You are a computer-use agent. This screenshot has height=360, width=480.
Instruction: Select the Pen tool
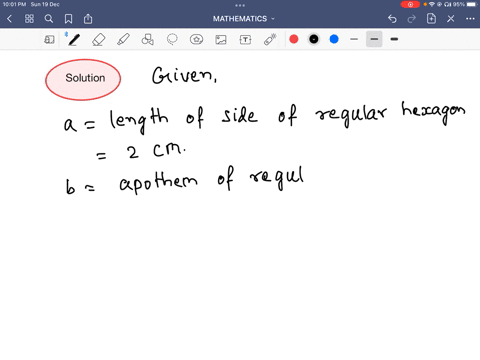pos(74,39)
